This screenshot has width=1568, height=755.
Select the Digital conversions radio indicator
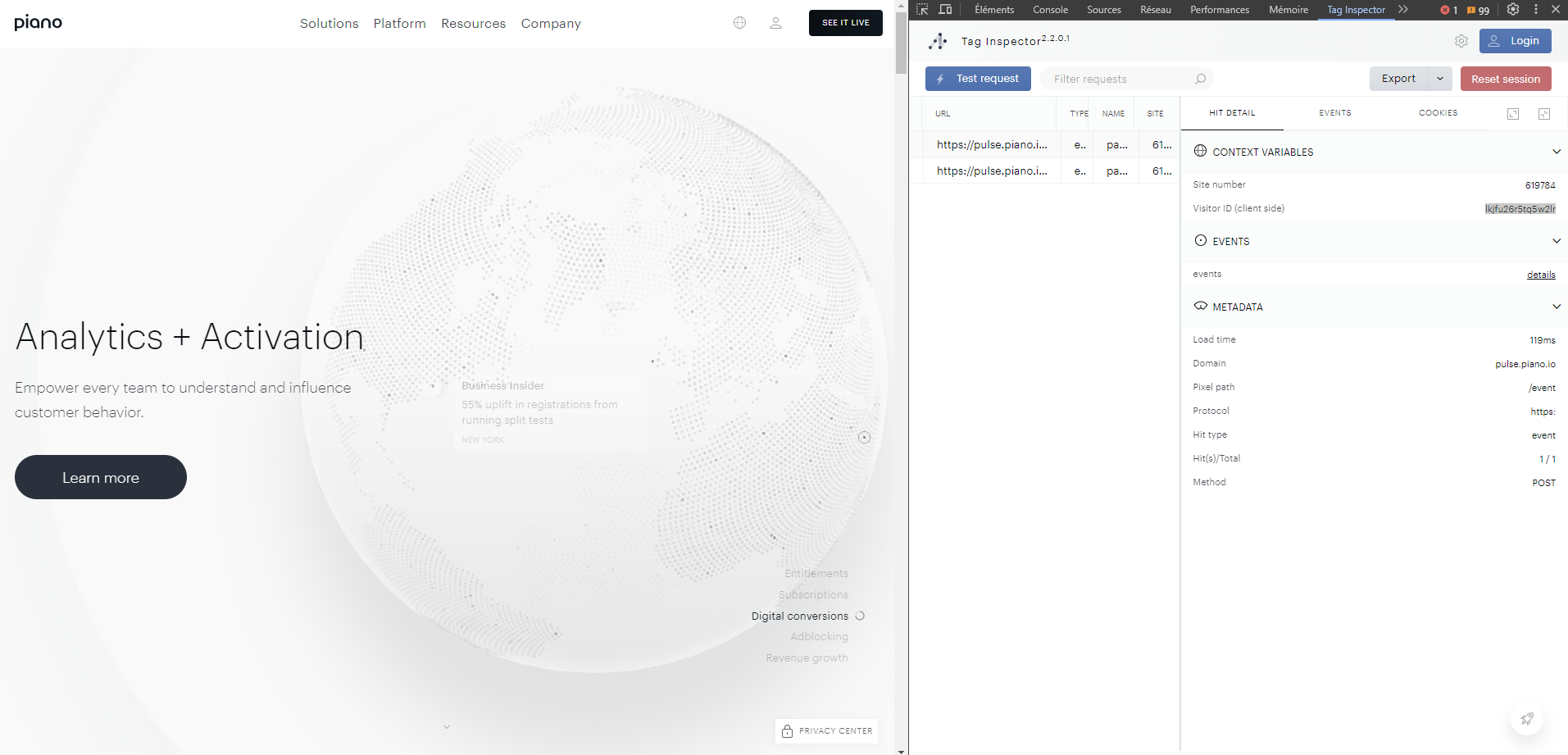coord(860,616)
